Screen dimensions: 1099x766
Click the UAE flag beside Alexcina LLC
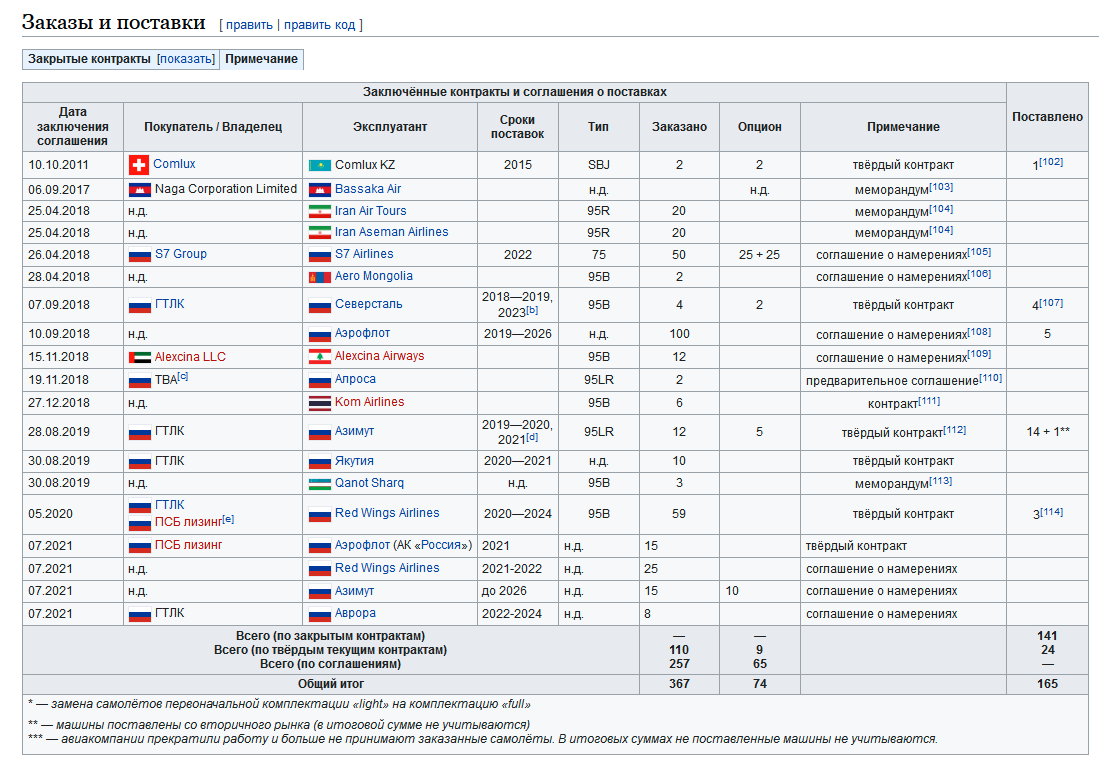(x=139, y=357)
